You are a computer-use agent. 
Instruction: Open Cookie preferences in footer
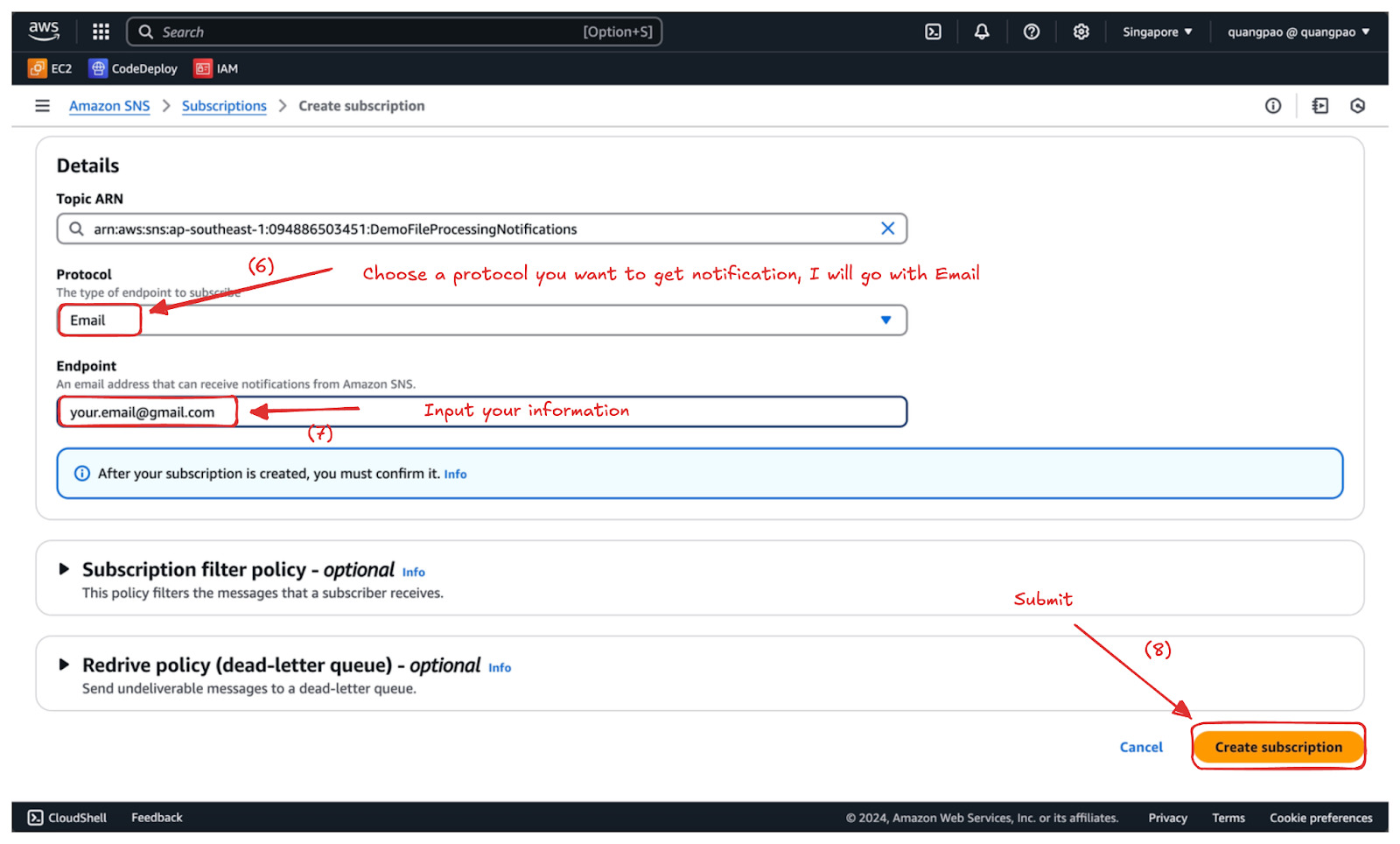pyautogui.click(x=1320, y=818)
